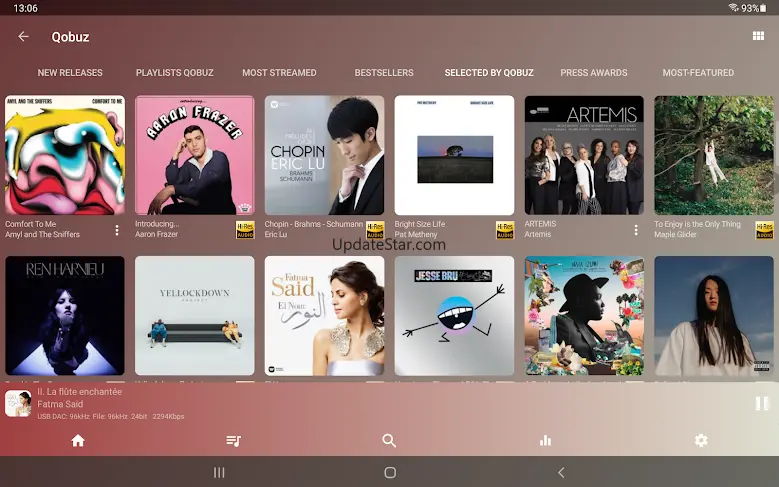The width and height of the screenshot is (779, 487).
Task: Tap Hi-Res badge on Introducing... Aaron Frazer
Action: 245,230
